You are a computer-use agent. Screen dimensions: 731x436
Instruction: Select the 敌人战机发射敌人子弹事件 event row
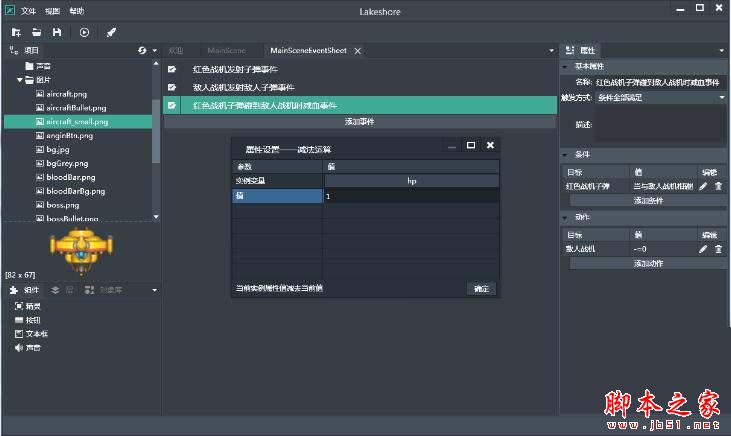point(360,87)
